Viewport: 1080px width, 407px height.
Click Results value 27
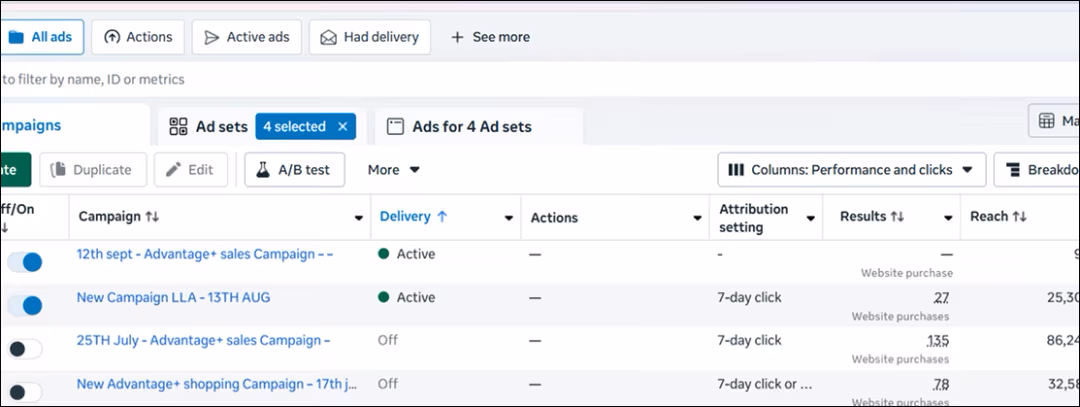click(941, 298)
